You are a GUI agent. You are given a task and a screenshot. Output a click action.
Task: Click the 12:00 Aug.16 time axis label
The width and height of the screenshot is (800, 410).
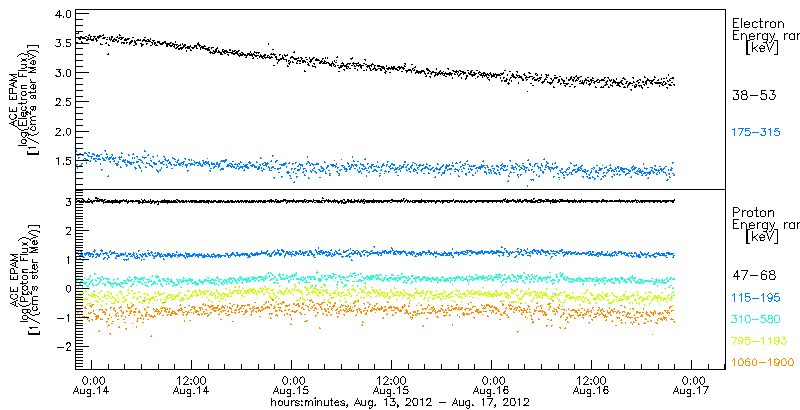pyautogui.click(x=592, y=385)
